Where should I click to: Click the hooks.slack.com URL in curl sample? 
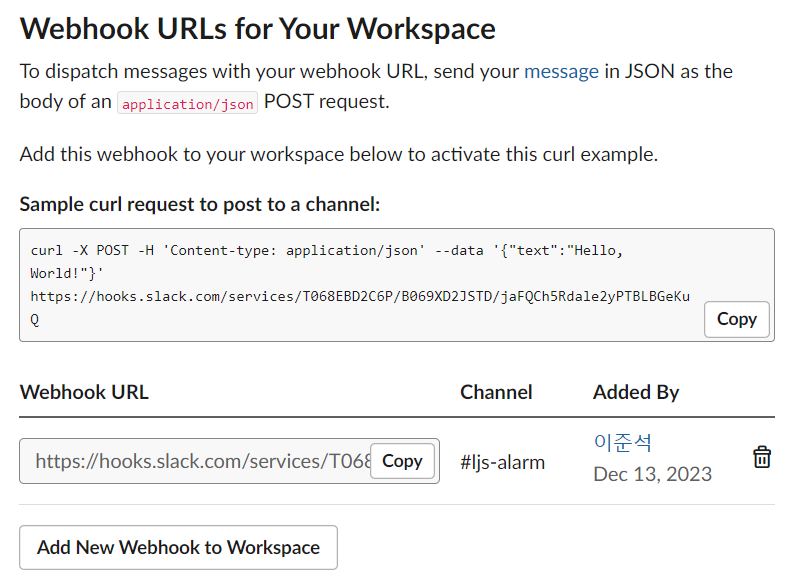(x=360, y=307)
